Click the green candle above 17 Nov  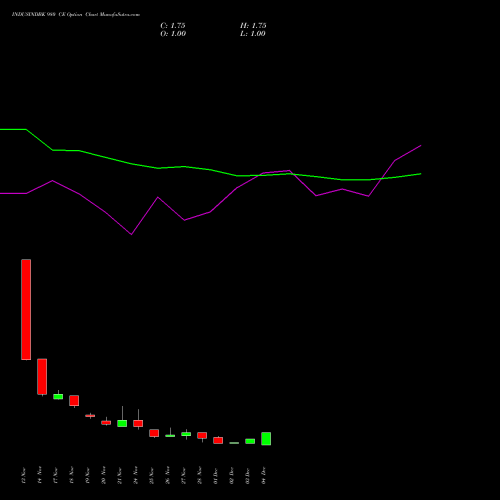[58, 397]
